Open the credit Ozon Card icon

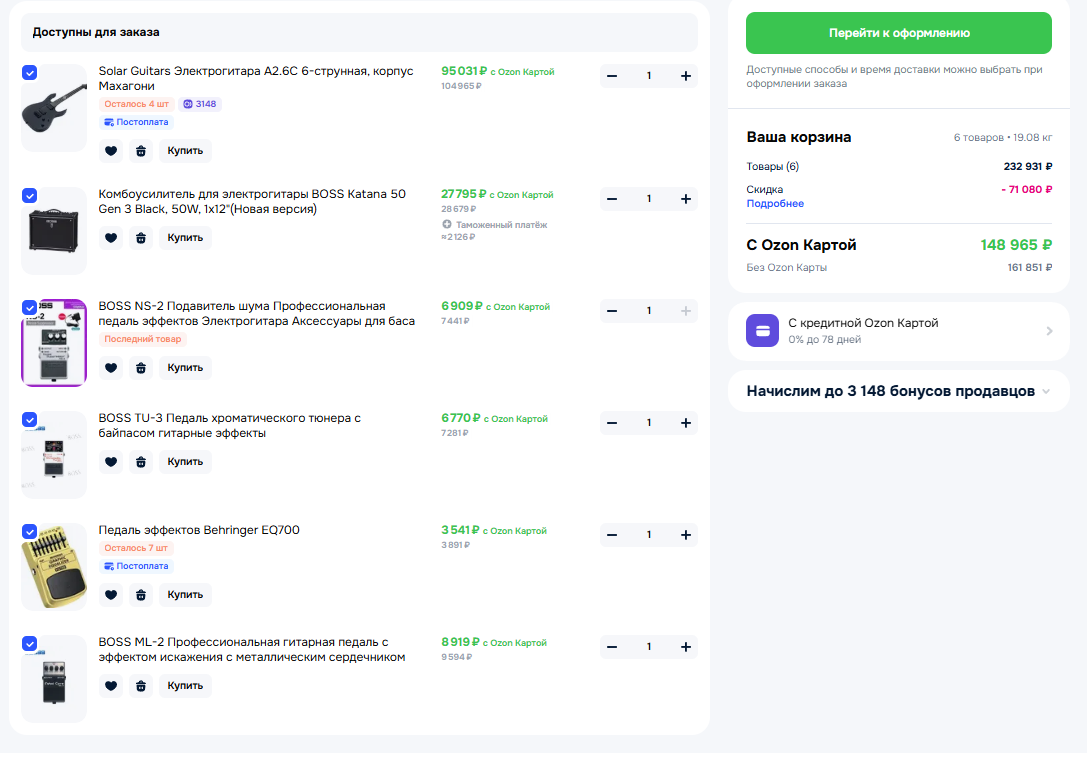[763, 331]
